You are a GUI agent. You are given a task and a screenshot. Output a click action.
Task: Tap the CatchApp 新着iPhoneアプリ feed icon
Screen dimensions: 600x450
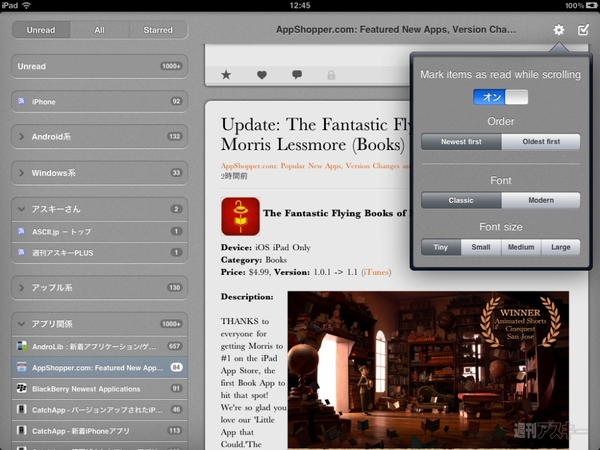click(x=22, y=430)
